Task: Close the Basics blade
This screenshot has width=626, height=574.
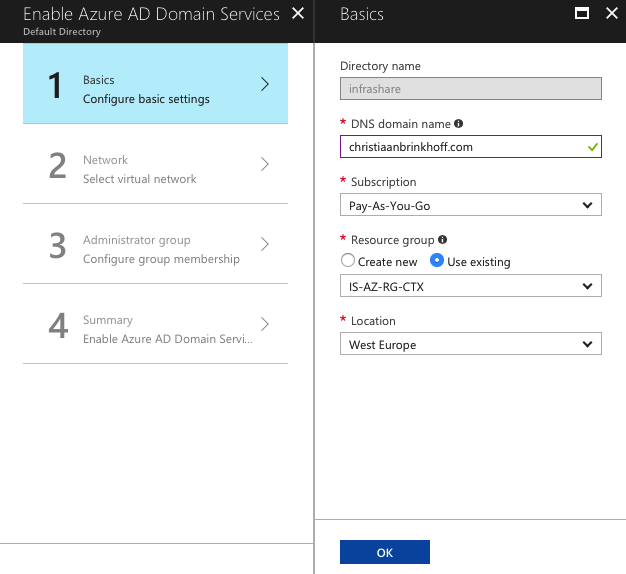Action: point(612,14)
